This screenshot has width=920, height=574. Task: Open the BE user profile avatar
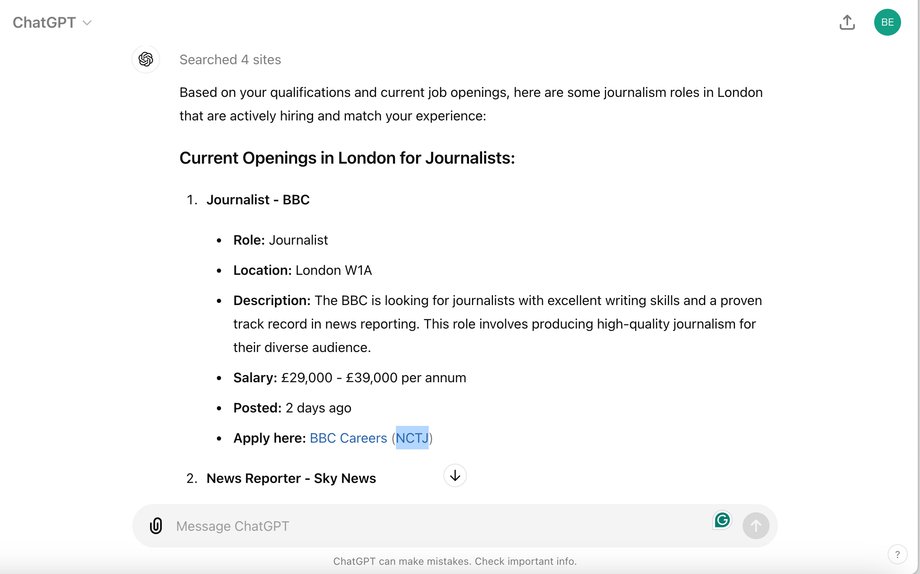pos(887,22)
